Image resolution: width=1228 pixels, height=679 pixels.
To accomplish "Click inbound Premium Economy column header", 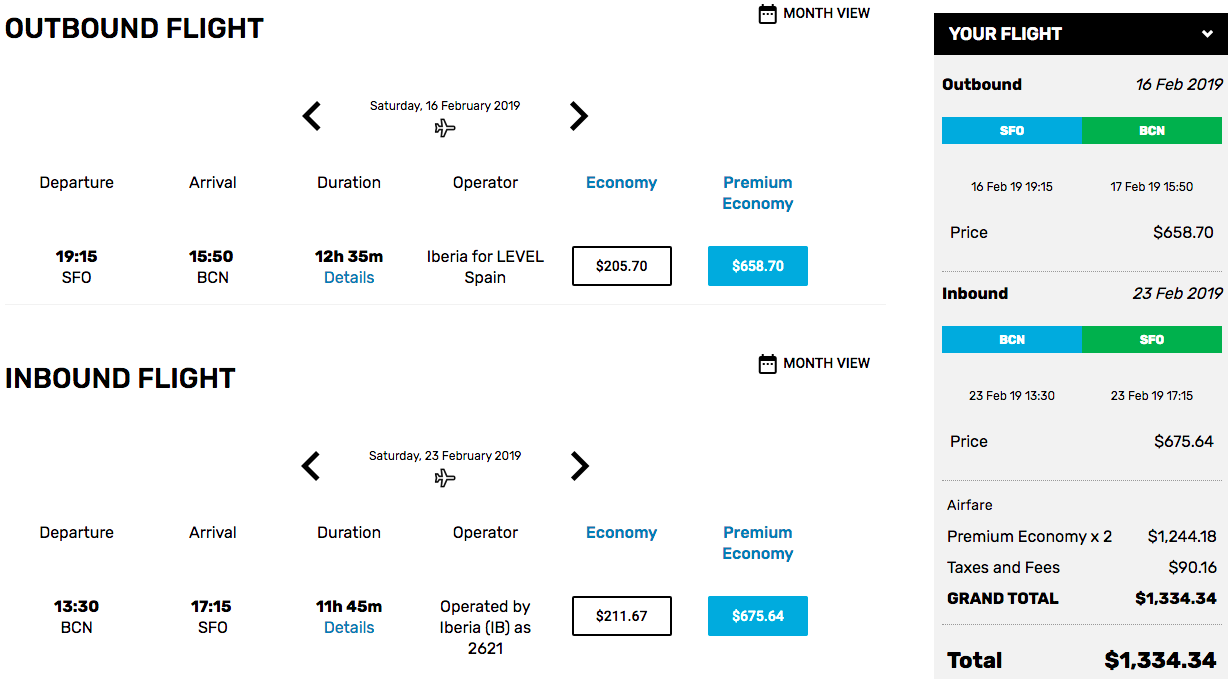I will tap(758, 543).
